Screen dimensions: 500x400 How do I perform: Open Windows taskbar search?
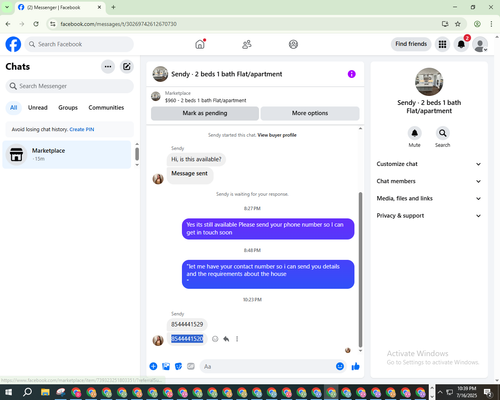click(27, 392)
